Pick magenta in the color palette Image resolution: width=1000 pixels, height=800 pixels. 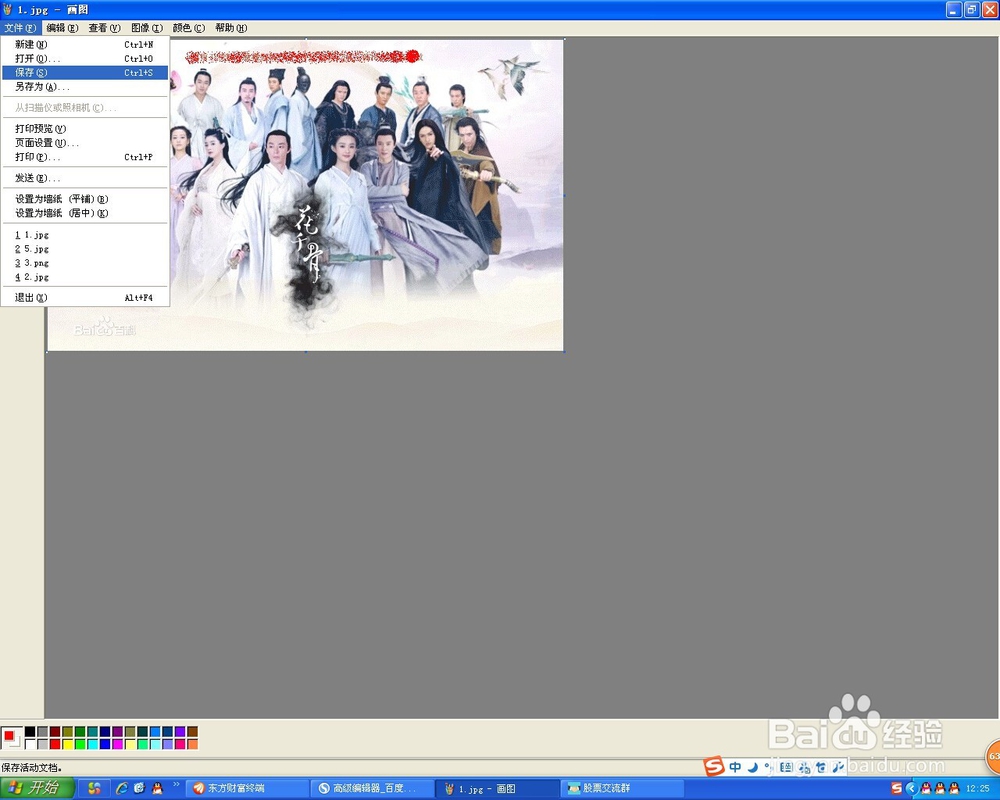(117, 744)
